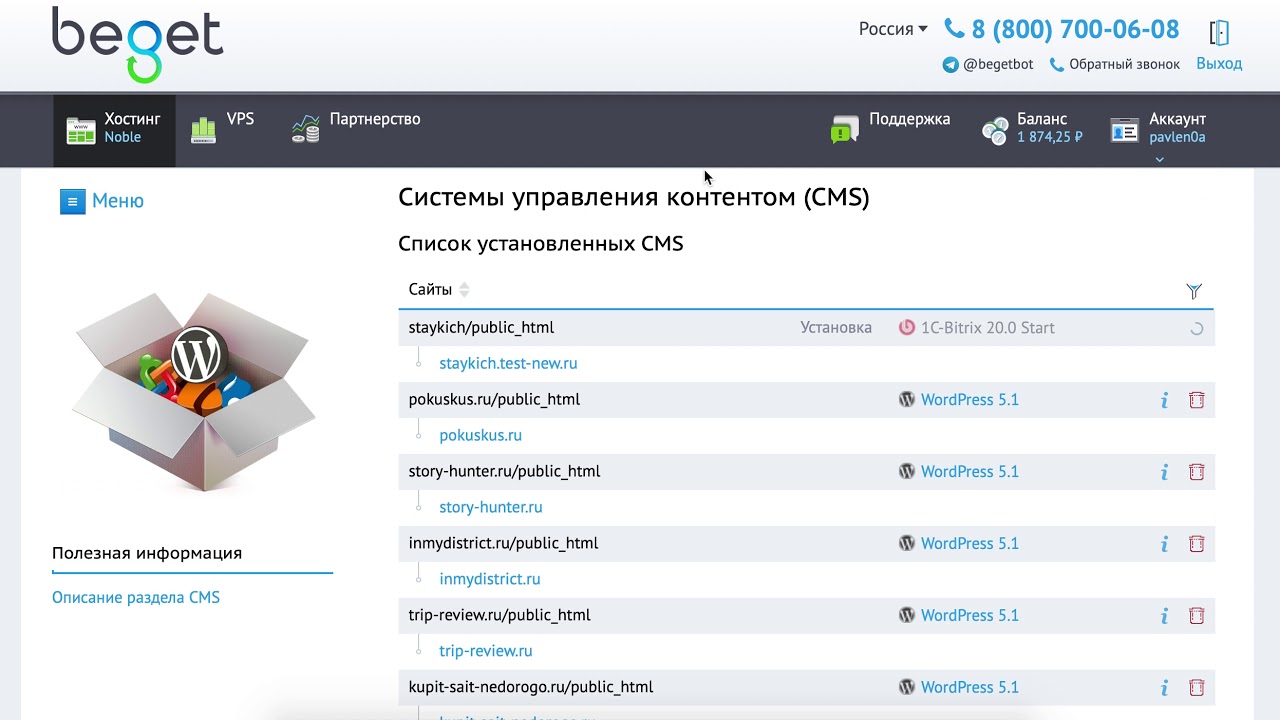
Task: Delete CMS for kupit-sait-nedorogo.ru with trash icon
Action: coord(1196,688)
